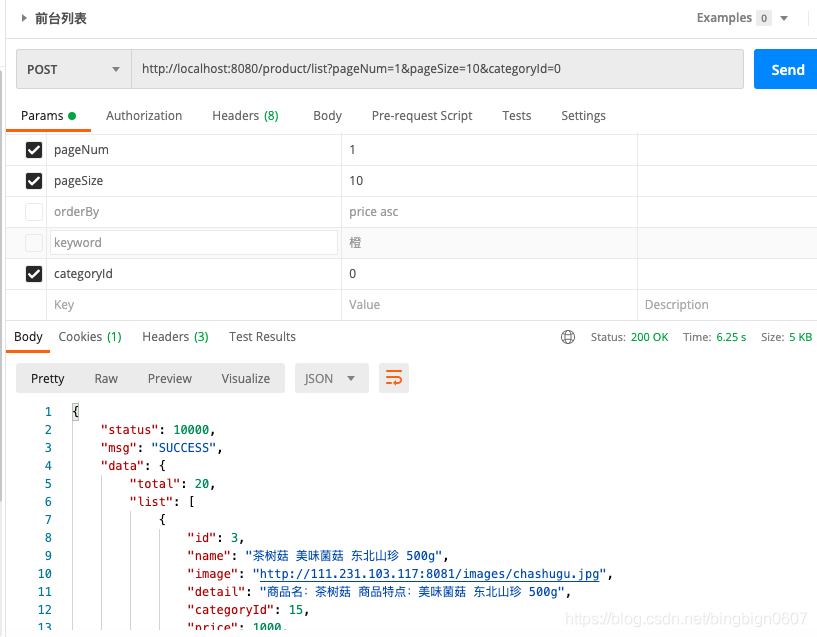817x637 pixels.
Task: Toggle the wrap lines icon
Action: [393, 378]
